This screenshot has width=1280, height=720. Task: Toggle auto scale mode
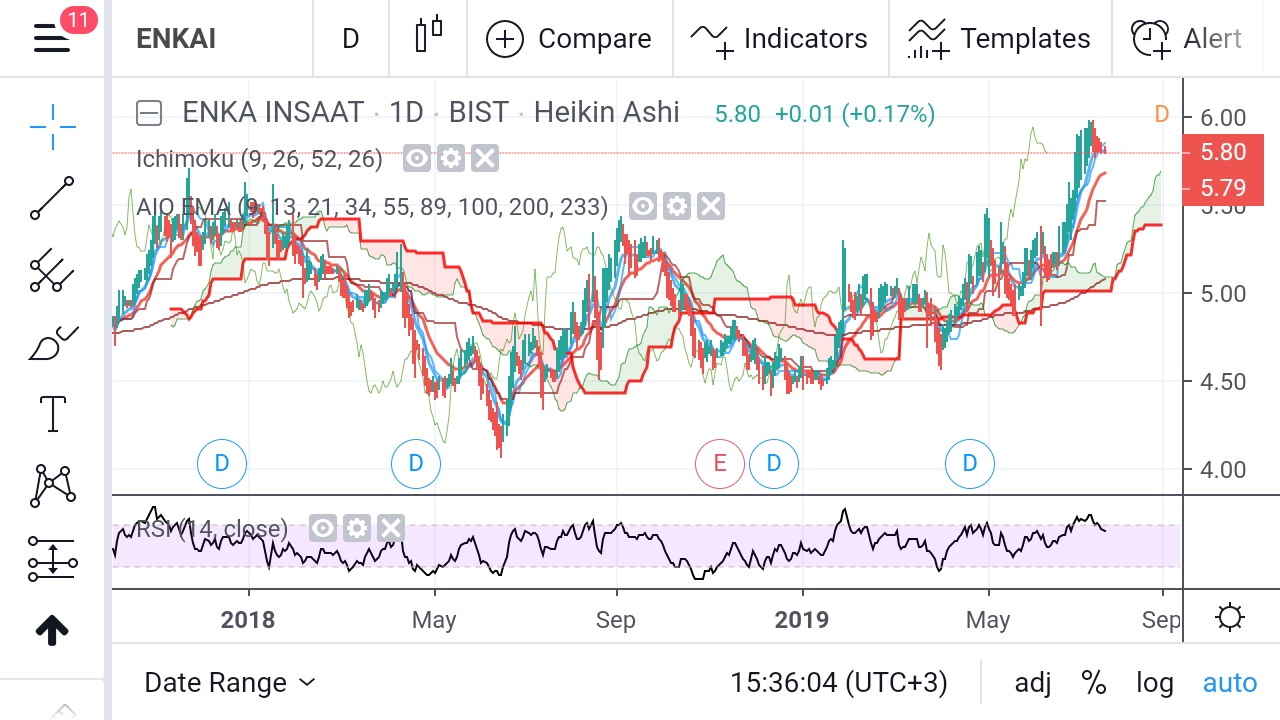pyautogui.click(x=1230, y=683)
